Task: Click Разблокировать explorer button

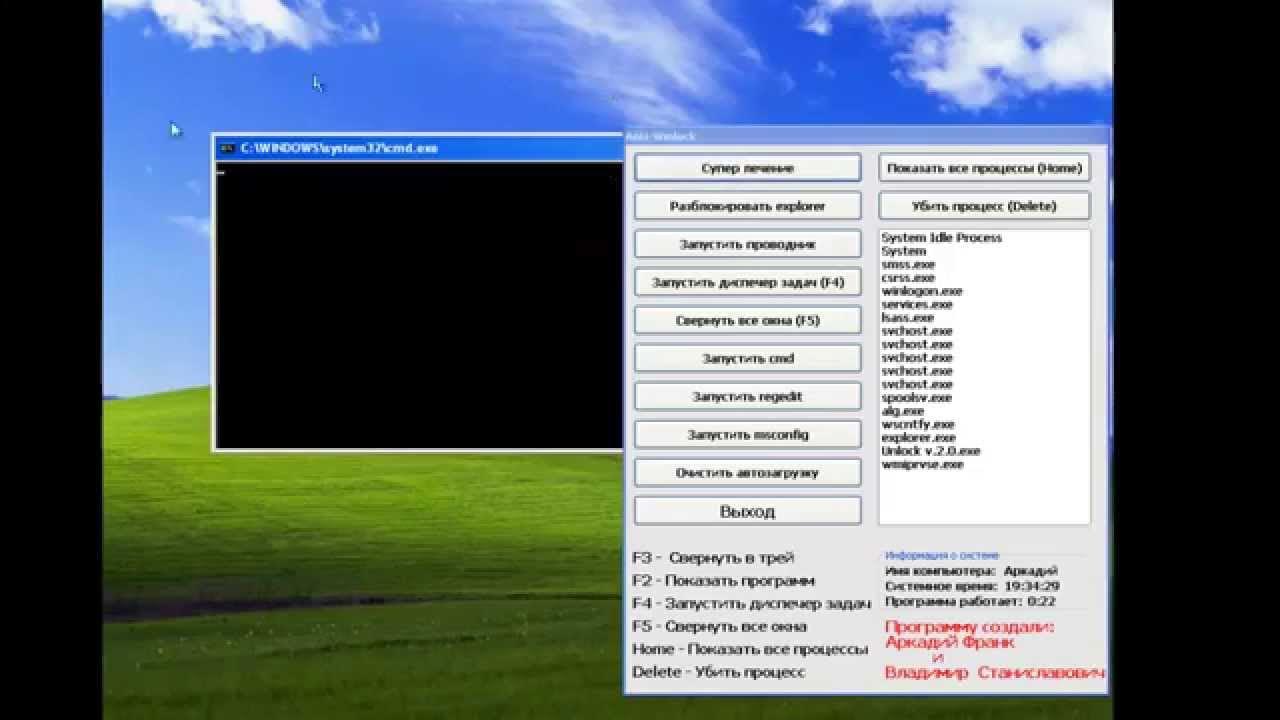Action: [x=748, y=206]
